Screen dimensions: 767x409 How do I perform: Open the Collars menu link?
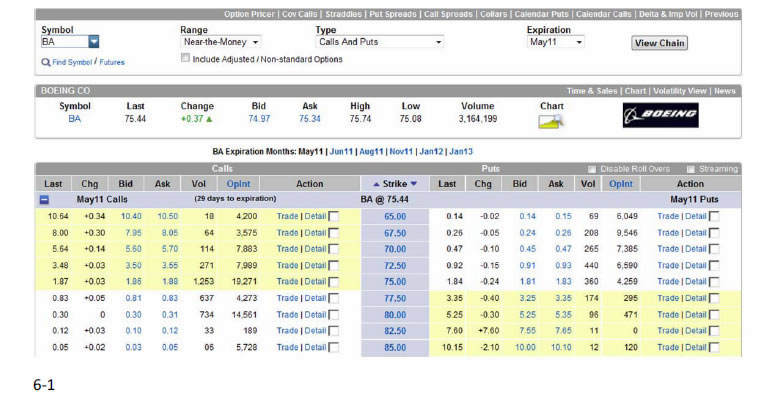click(x=494, y=14)
